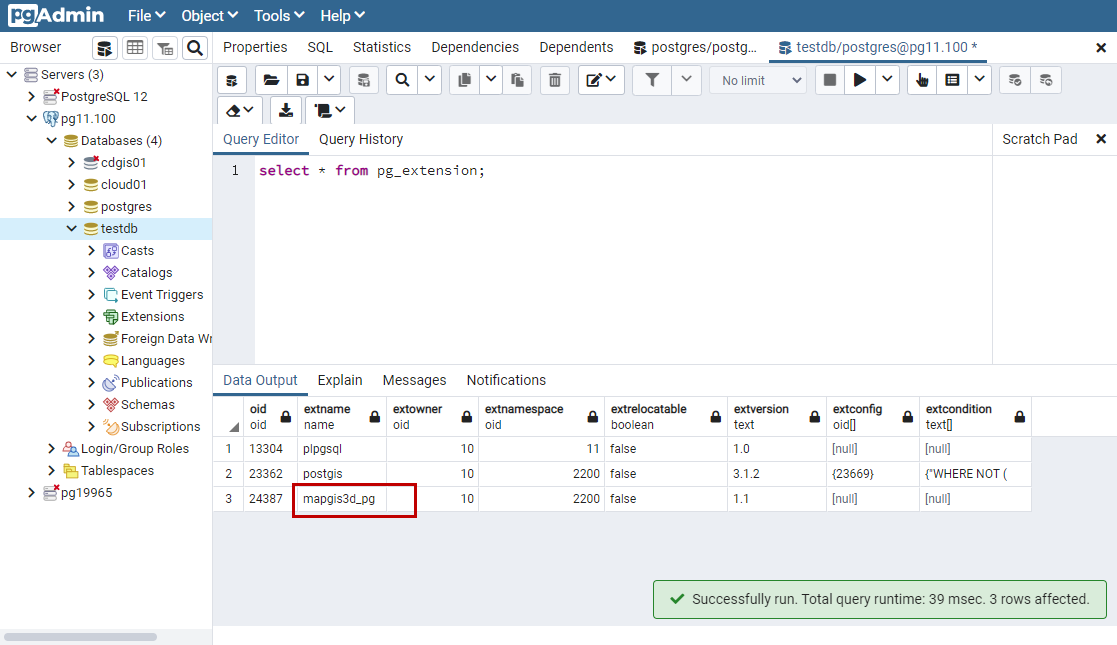
Task: Click the Commit transaction icon
Action: coord(1014,81)
